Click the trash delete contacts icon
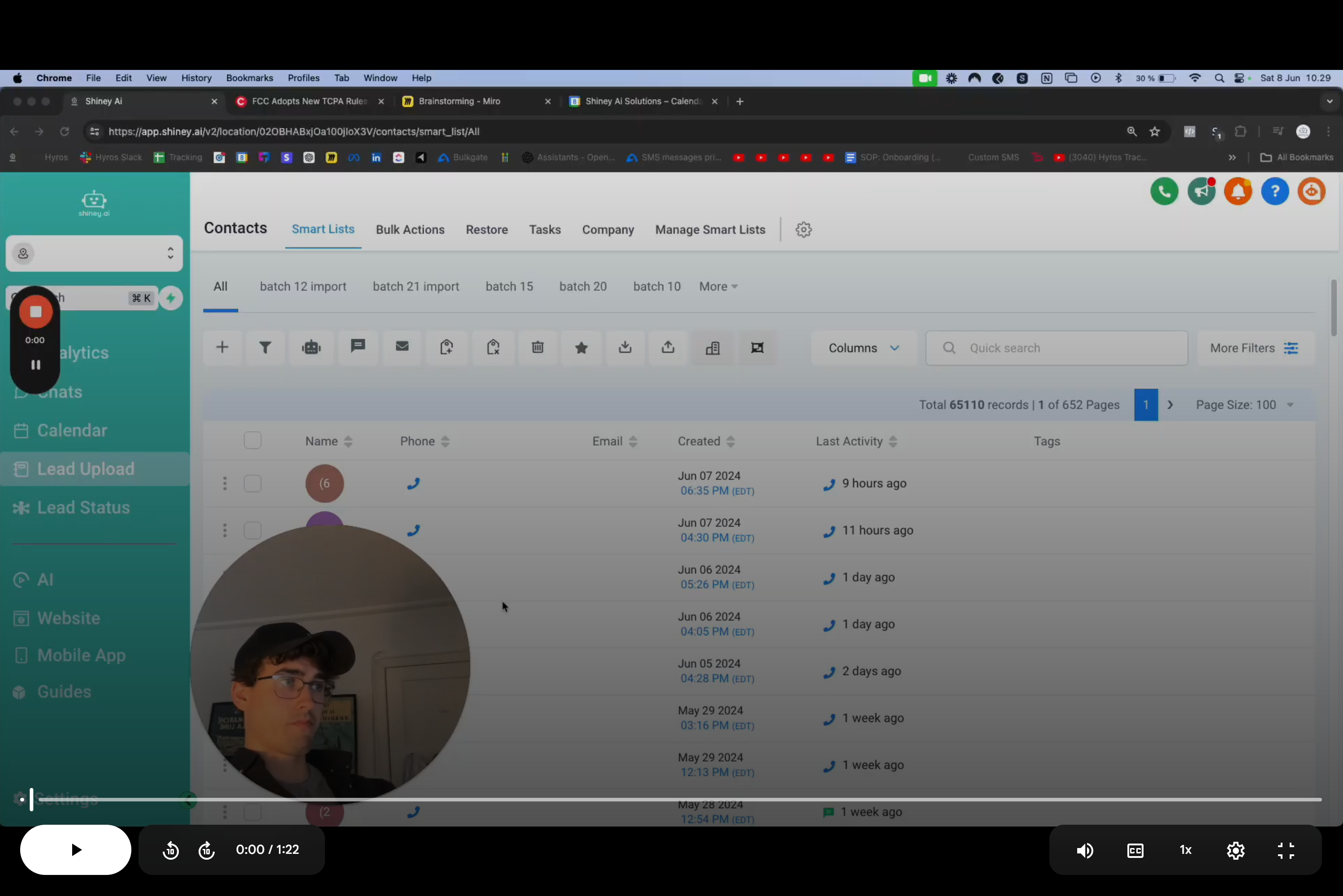Viewport: 1343px width, 896px height. [x=537, y=347]
